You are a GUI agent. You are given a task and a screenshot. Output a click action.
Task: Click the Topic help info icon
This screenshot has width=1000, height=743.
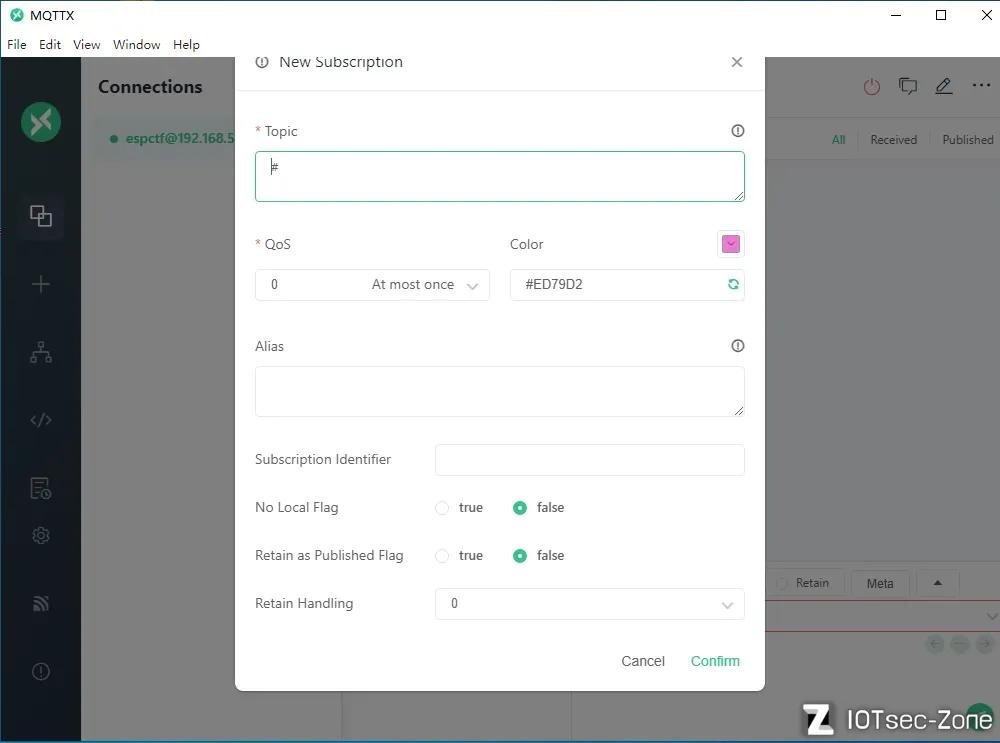pyautogui.click(x=737, y=131)
